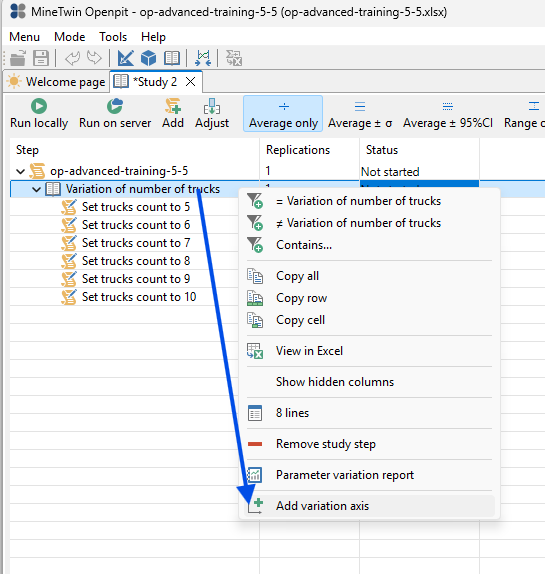This screenshot has height=574, width=545.
Task: Click the Adjust icon
Action: (x=212, y=106)
